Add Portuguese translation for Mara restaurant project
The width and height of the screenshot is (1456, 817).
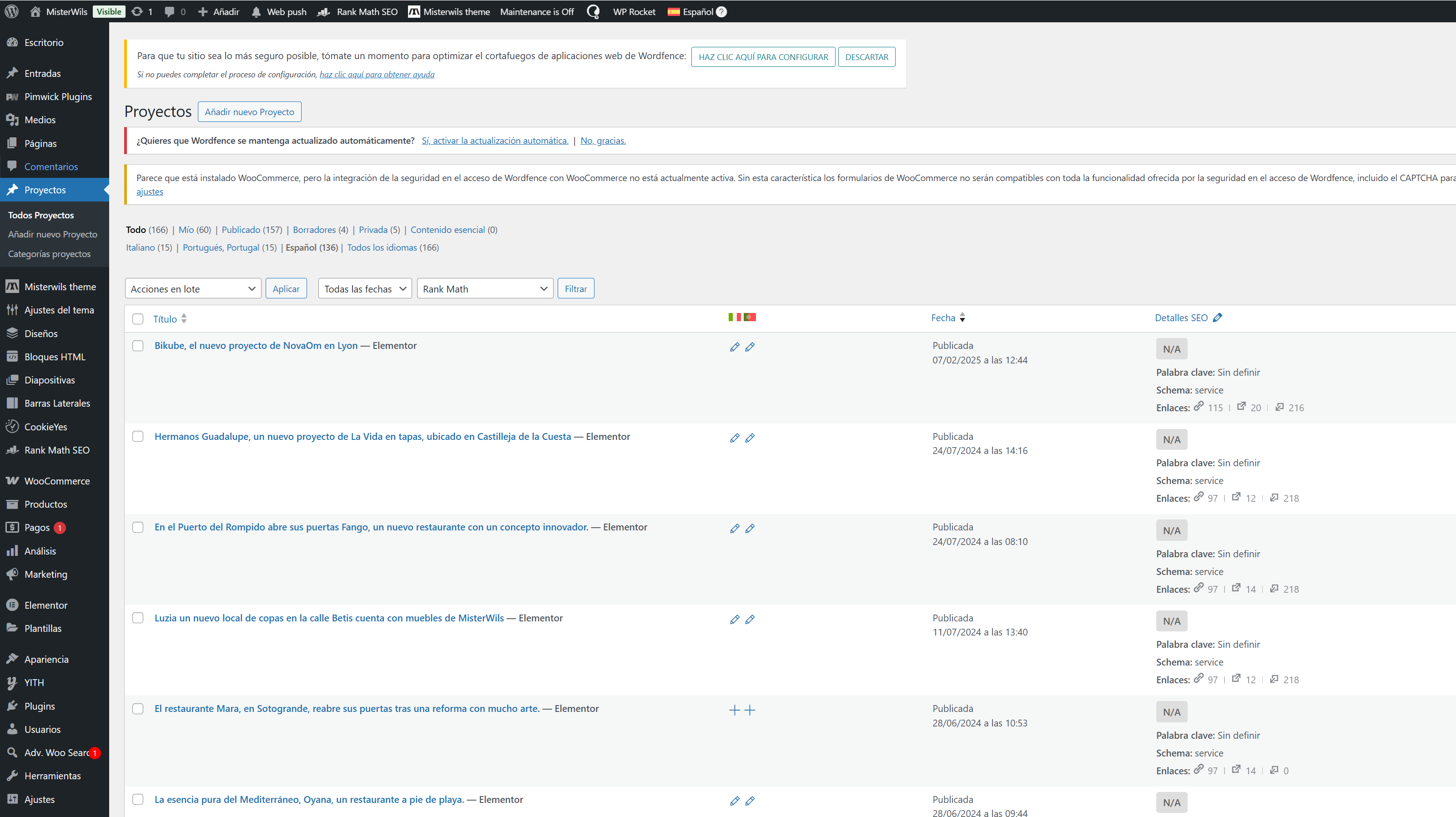point(750,710)
